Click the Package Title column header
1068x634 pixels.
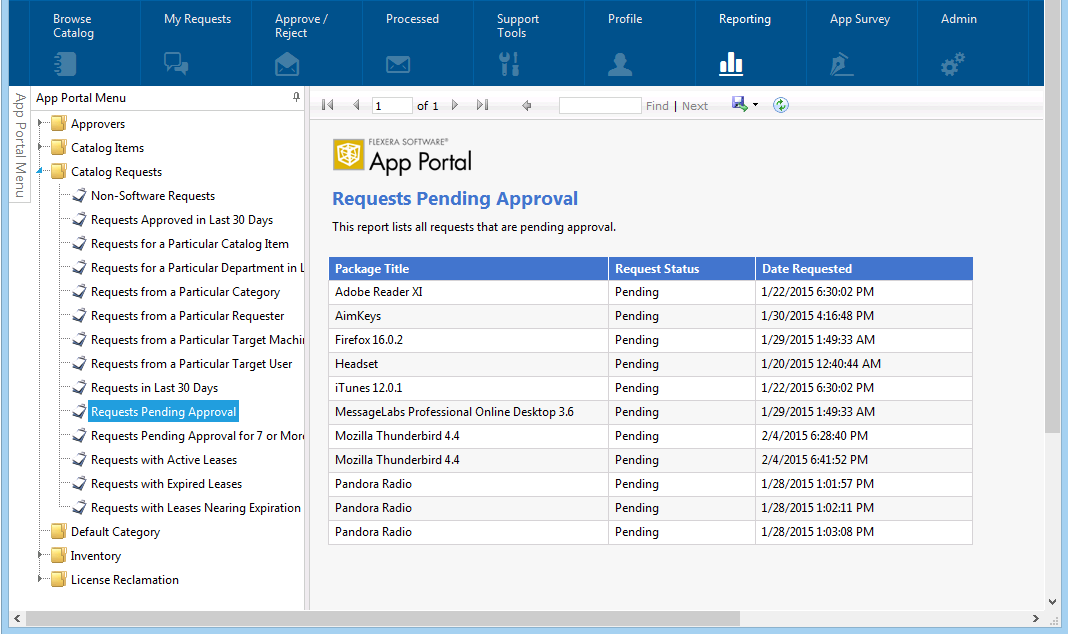[x=469, y=268]
